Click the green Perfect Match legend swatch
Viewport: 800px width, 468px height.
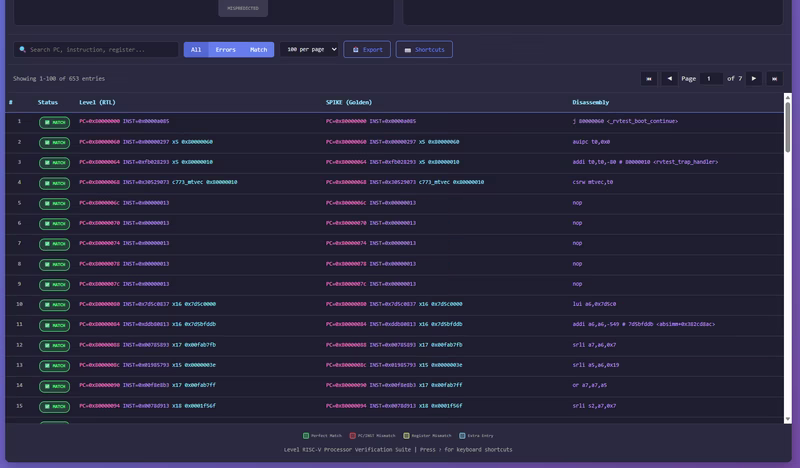coord(306,436)
